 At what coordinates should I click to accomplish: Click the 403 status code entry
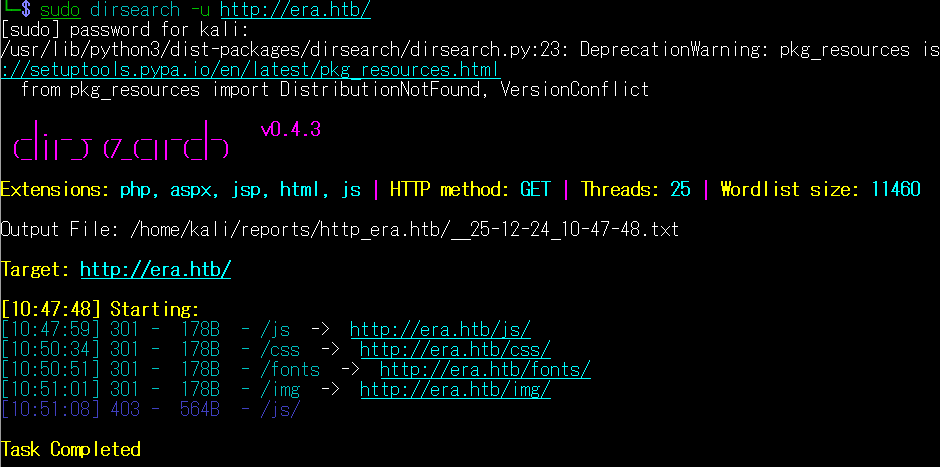(124, 410)
